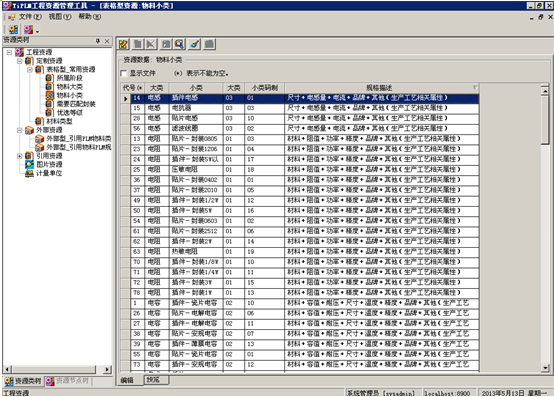Click the tree panel scroll right arrow
The image size is (554, 397).
point(107,369)
